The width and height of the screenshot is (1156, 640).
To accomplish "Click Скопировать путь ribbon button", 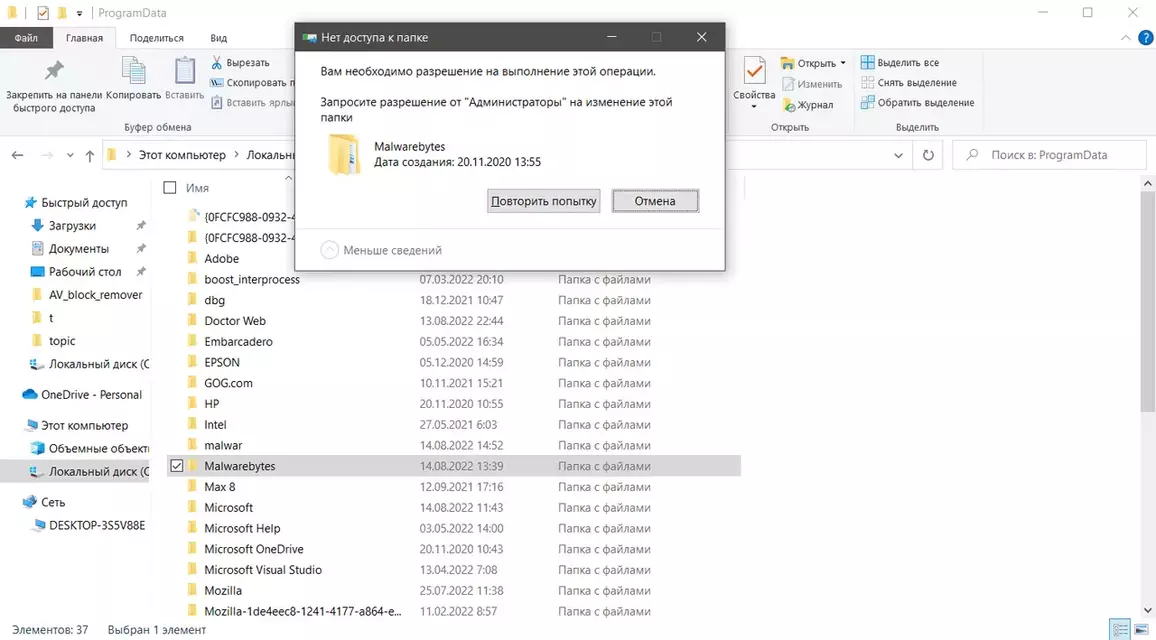I will tap(251, 83).
